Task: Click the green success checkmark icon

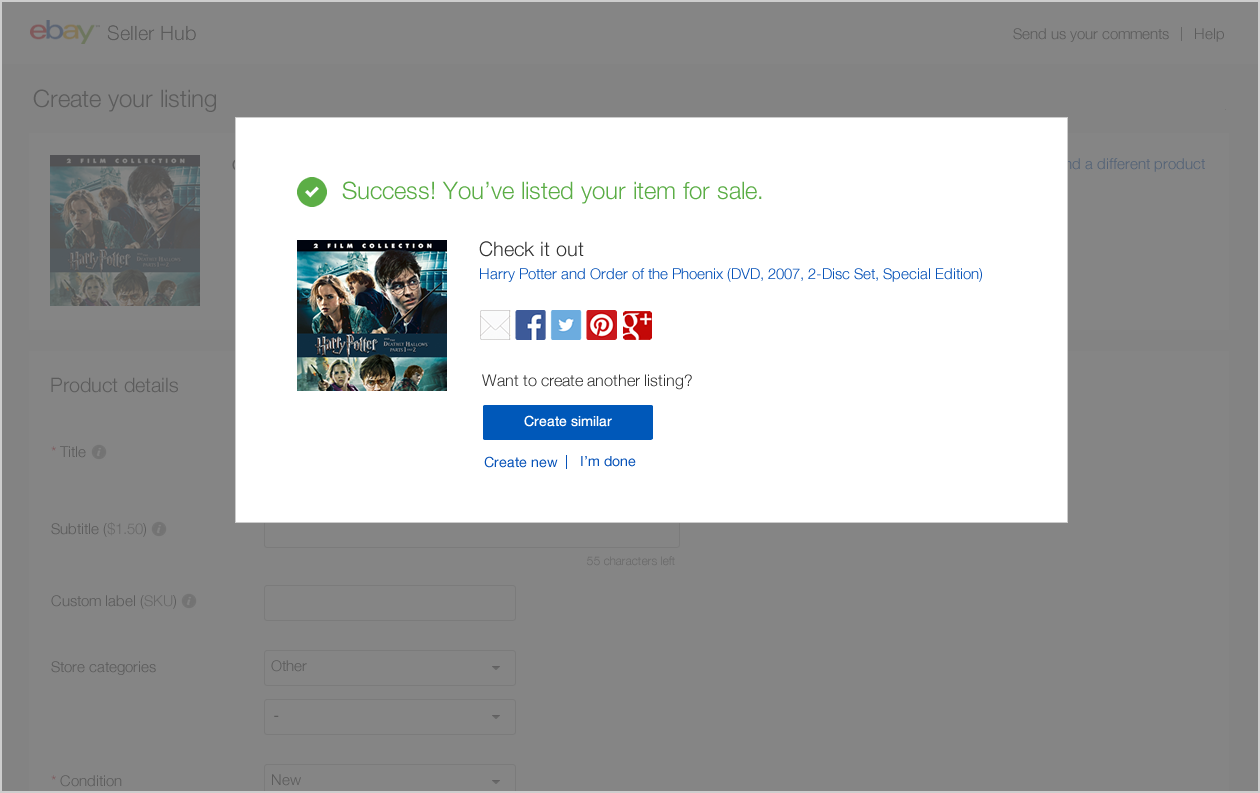Action: click(x=312, y=192)
